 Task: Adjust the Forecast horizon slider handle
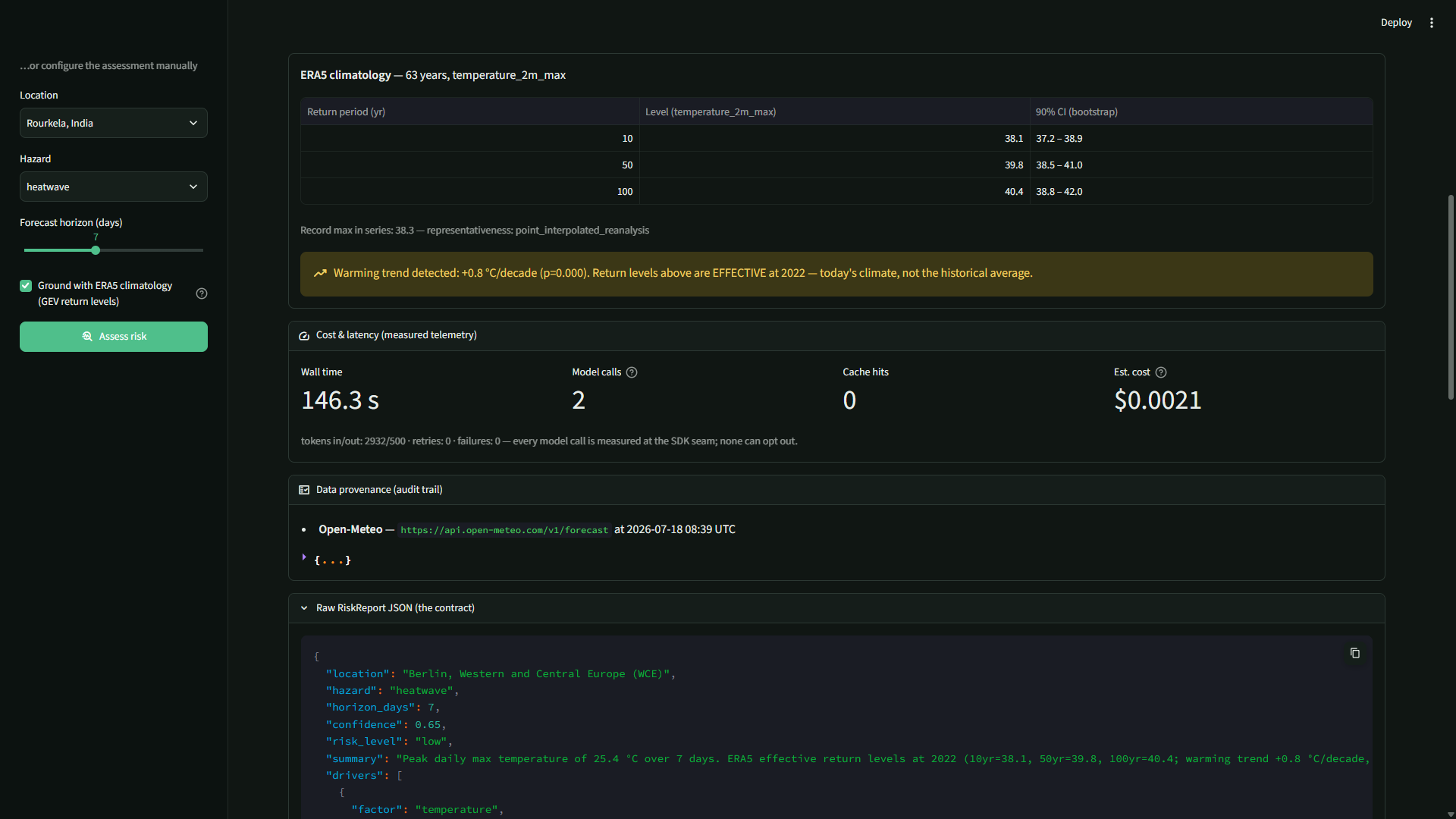[x=96, y=250]
